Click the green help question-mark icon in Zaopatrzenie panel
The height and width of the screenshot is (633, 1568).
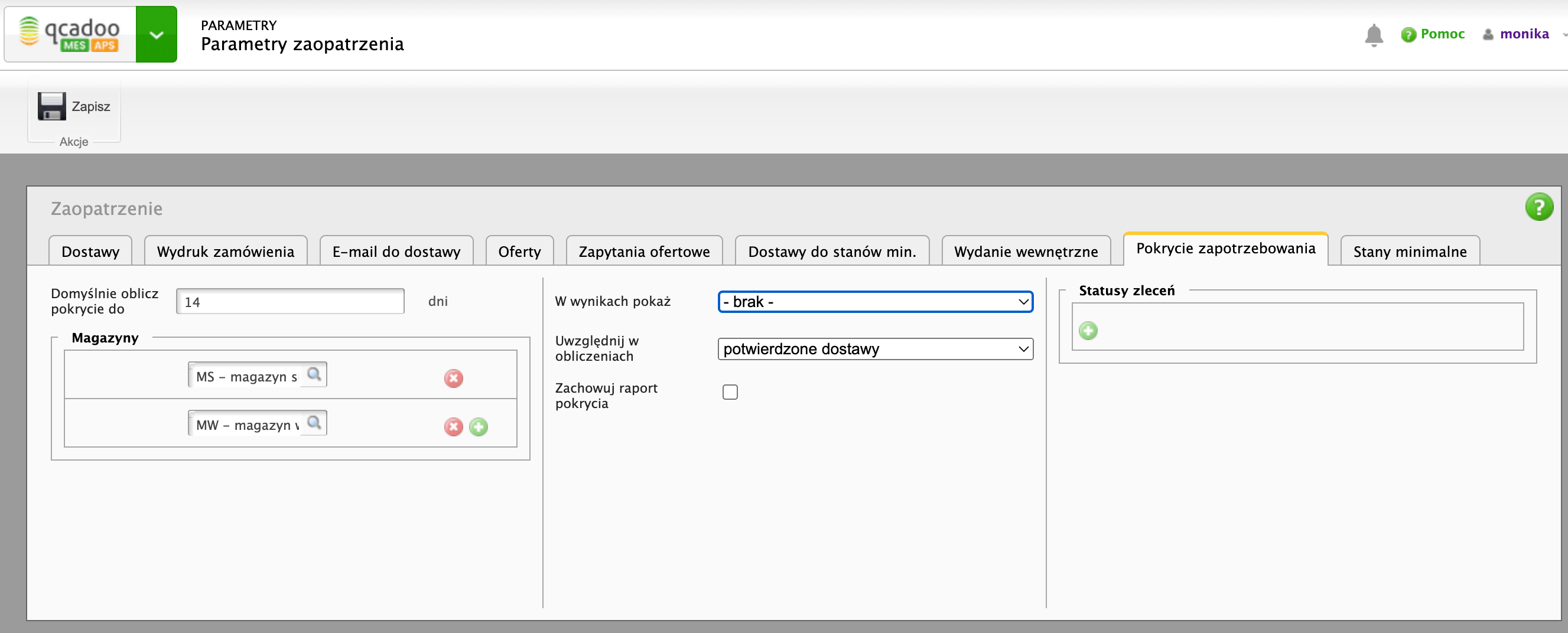pos(1539,207)
